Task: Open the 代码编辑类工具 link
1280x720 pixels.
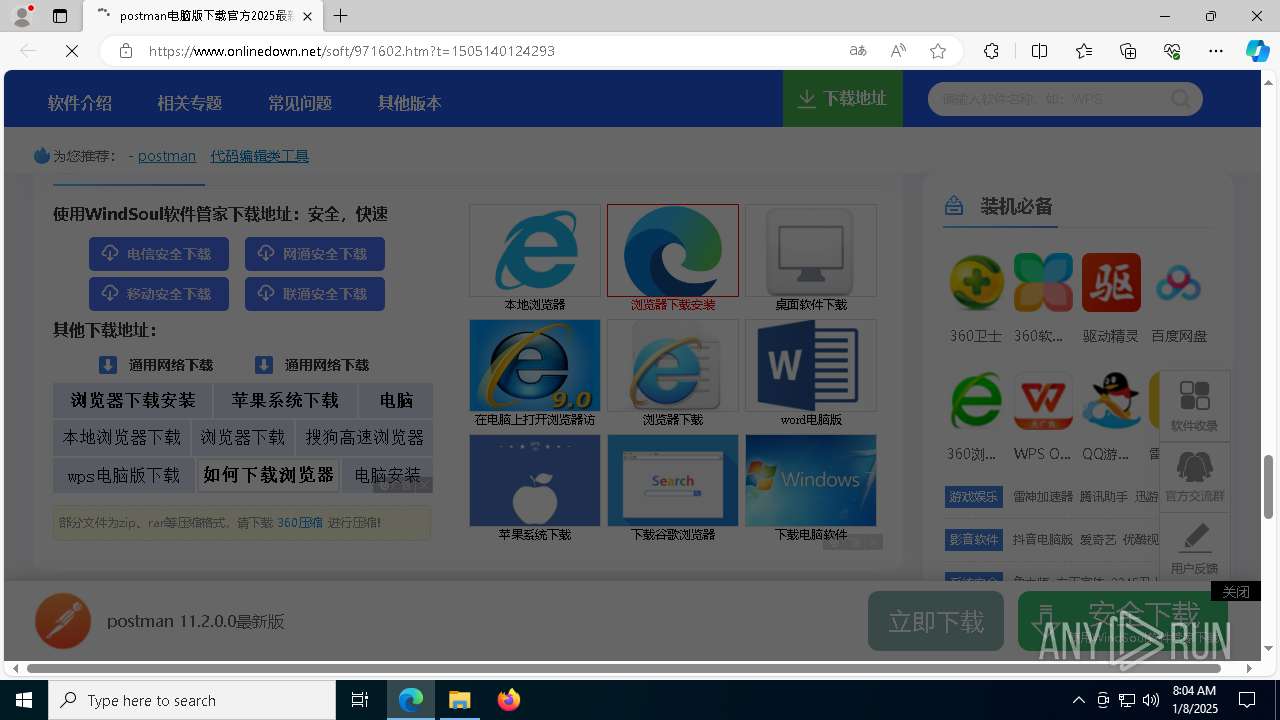Action: 259,156
